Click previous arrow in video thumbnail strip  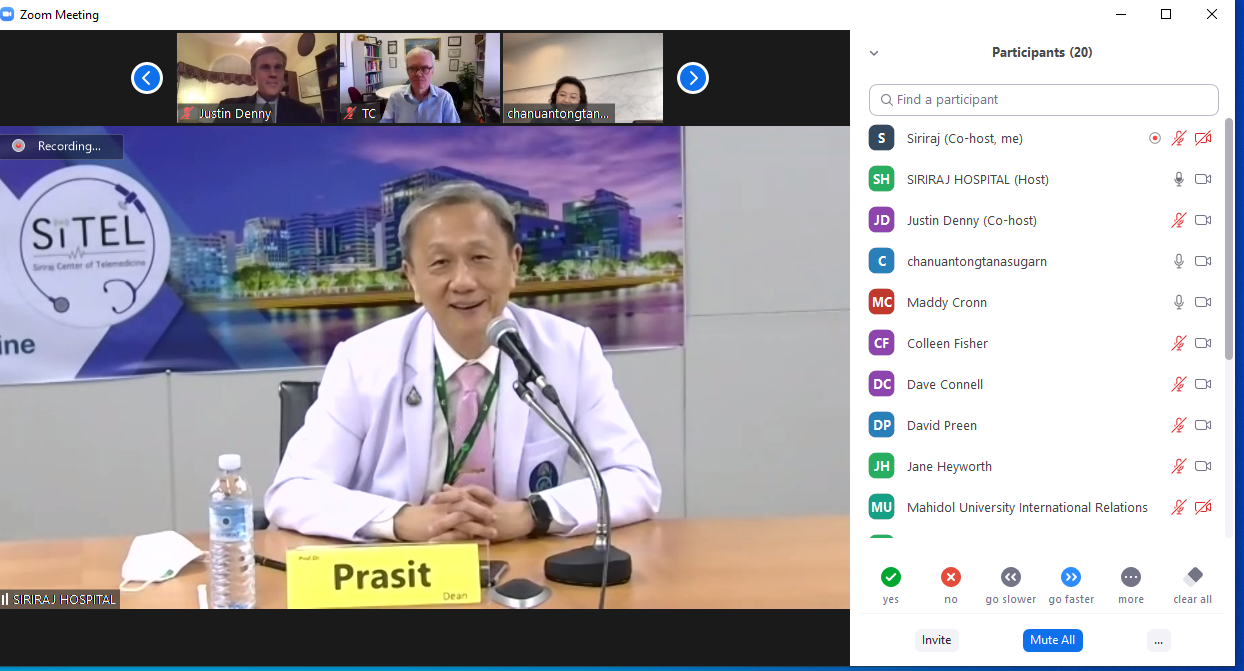[x=147, y=77]
